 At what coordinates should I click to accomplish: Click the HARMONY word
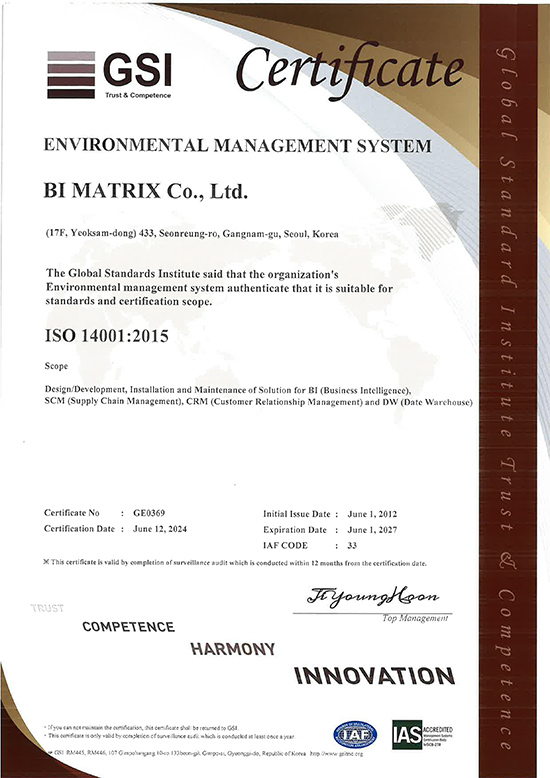click(x=233, y=649)
